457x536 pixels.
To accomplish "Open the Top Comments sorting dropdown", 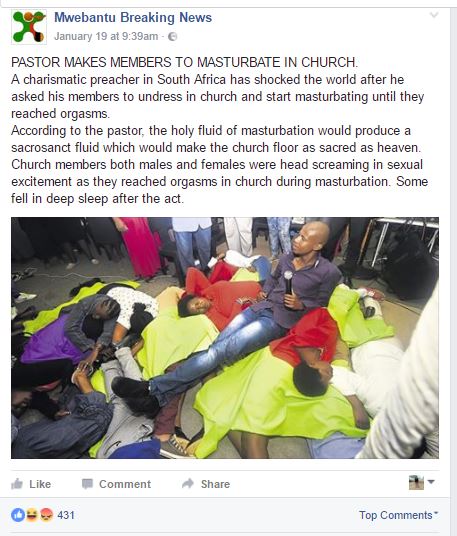I will [x=399, y=515].
